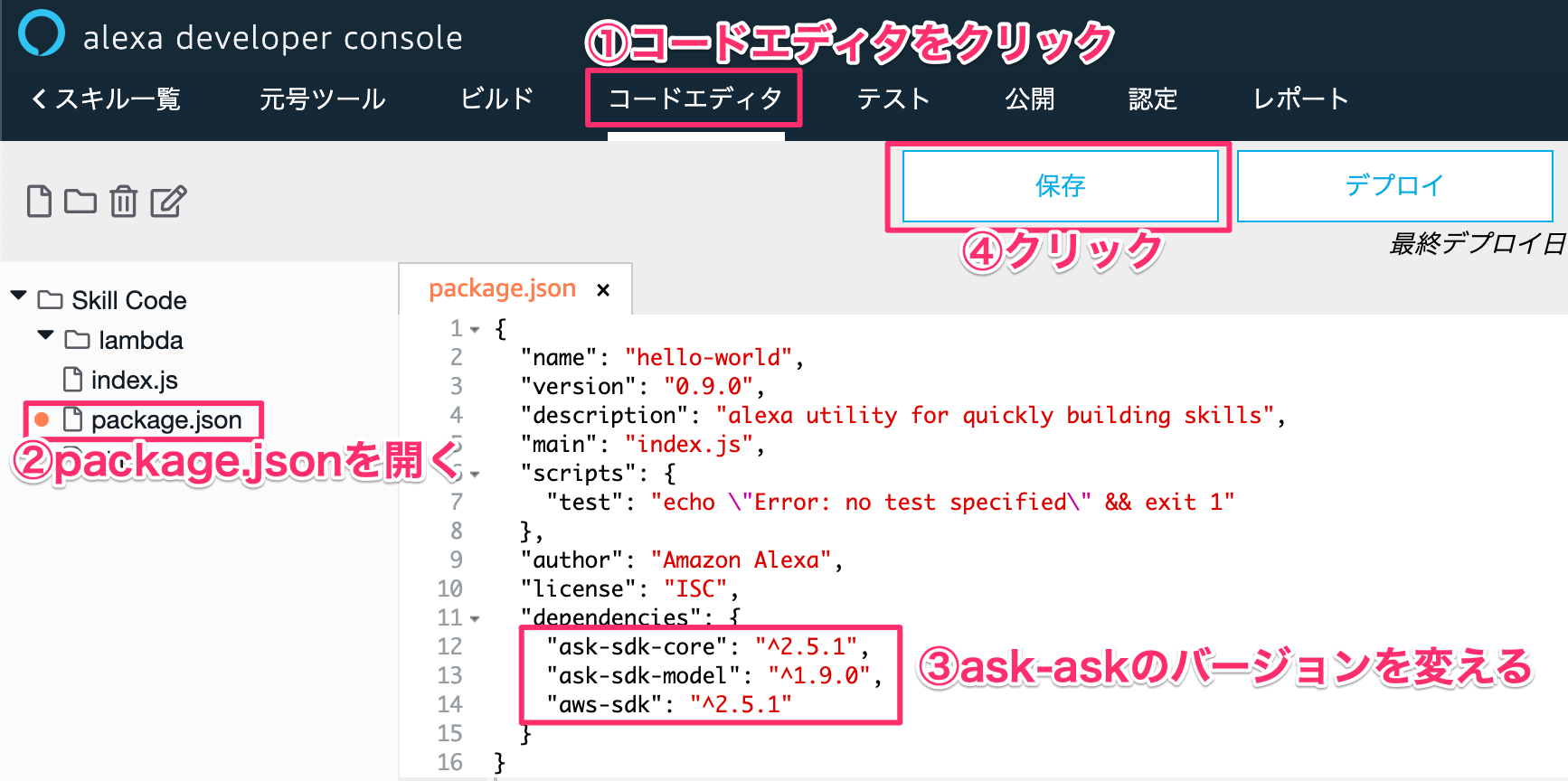
Task: Open index.js in the file tree
Action: [x=134, y=380]
